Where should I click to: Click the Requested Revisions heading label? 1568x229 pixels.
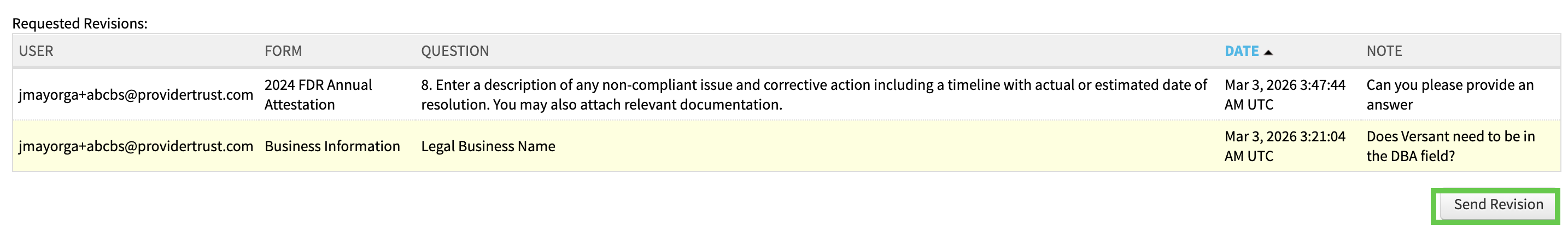[80, 24]
